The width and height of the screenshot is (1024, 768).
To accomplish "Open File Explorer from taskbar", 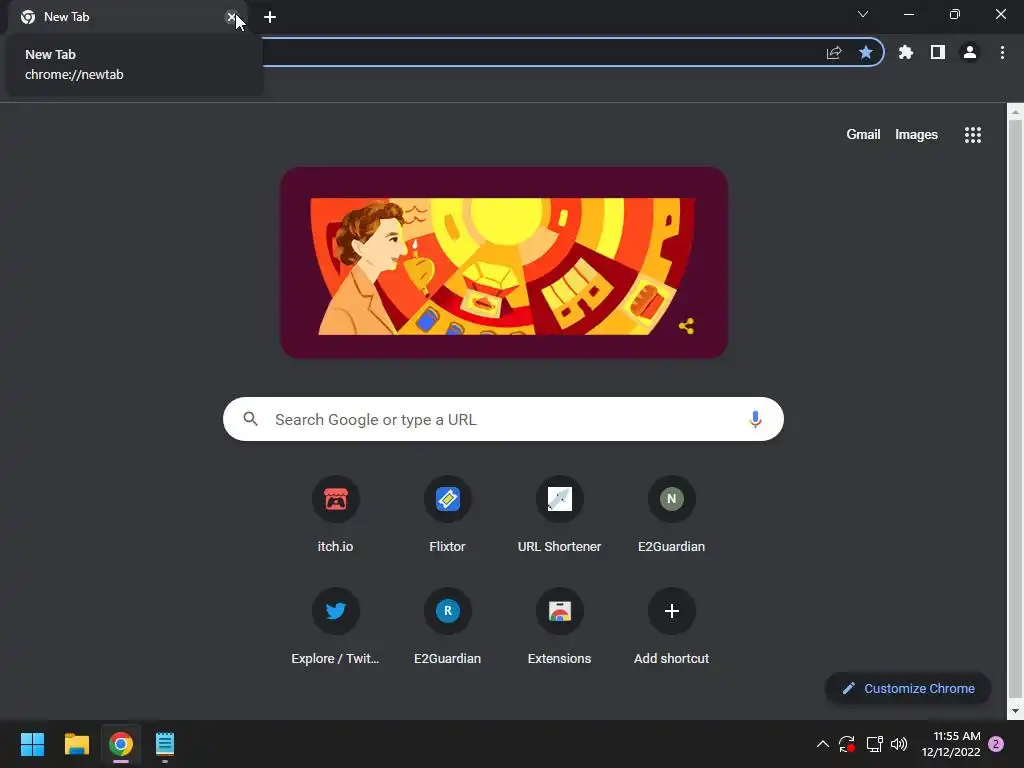I will 76,744.
